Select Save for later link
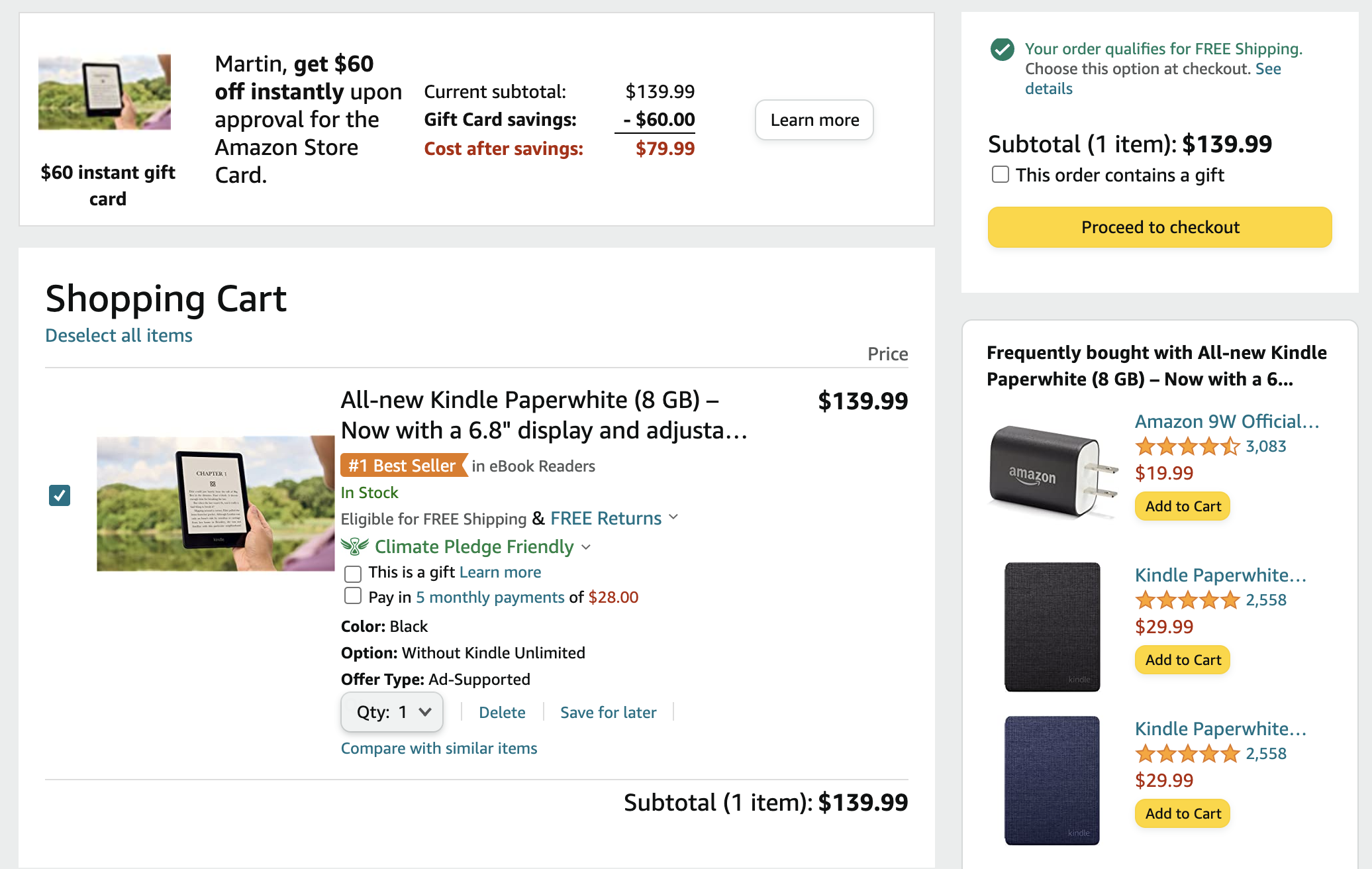 coord(608,713)
